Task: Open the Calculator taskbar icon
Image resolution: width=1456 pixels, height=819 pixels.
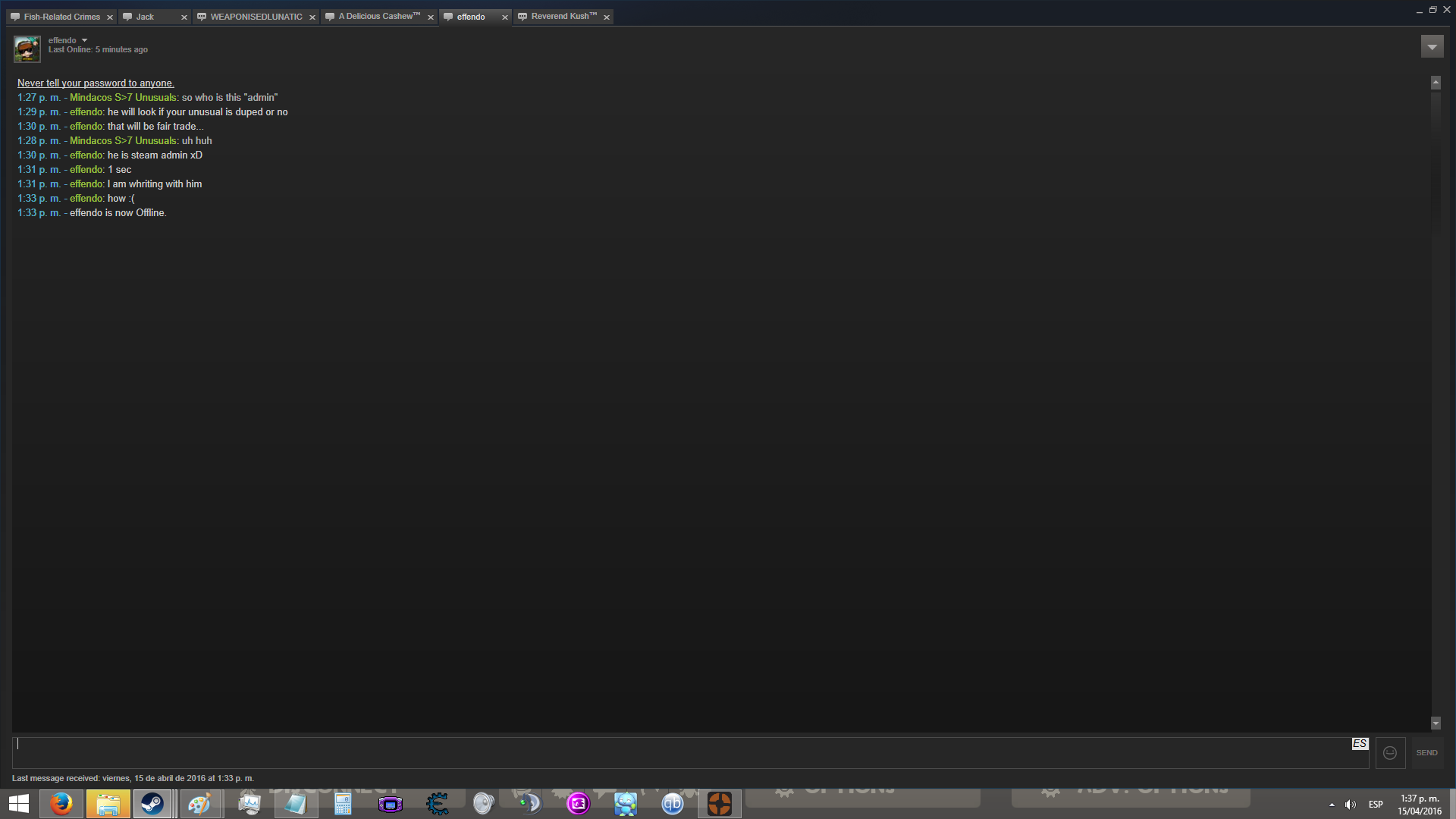Action: (x=343, y=804)
